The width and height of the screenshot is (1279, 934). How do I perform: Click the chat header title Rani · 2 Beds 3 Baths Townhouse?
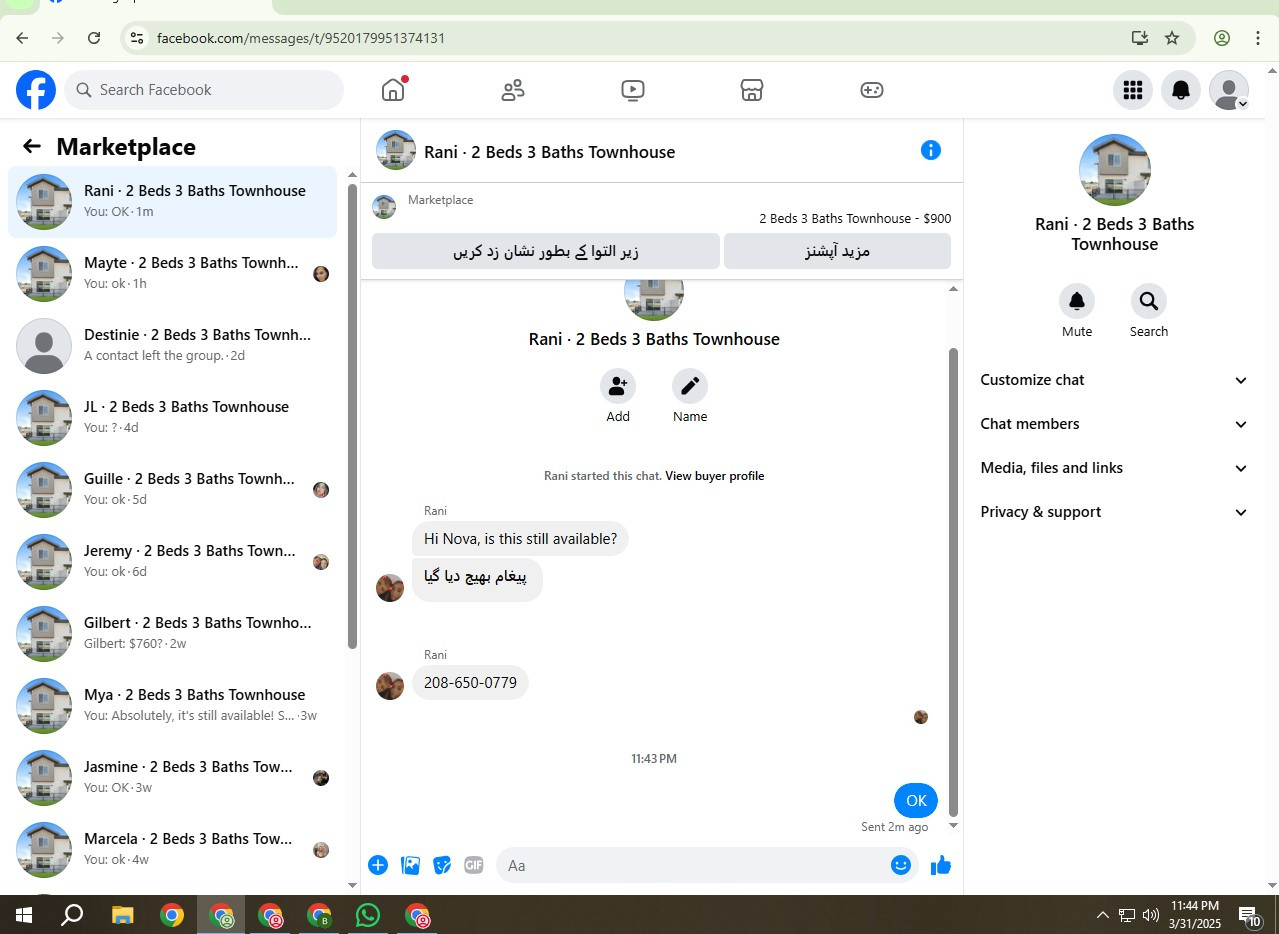pos(549,152)
